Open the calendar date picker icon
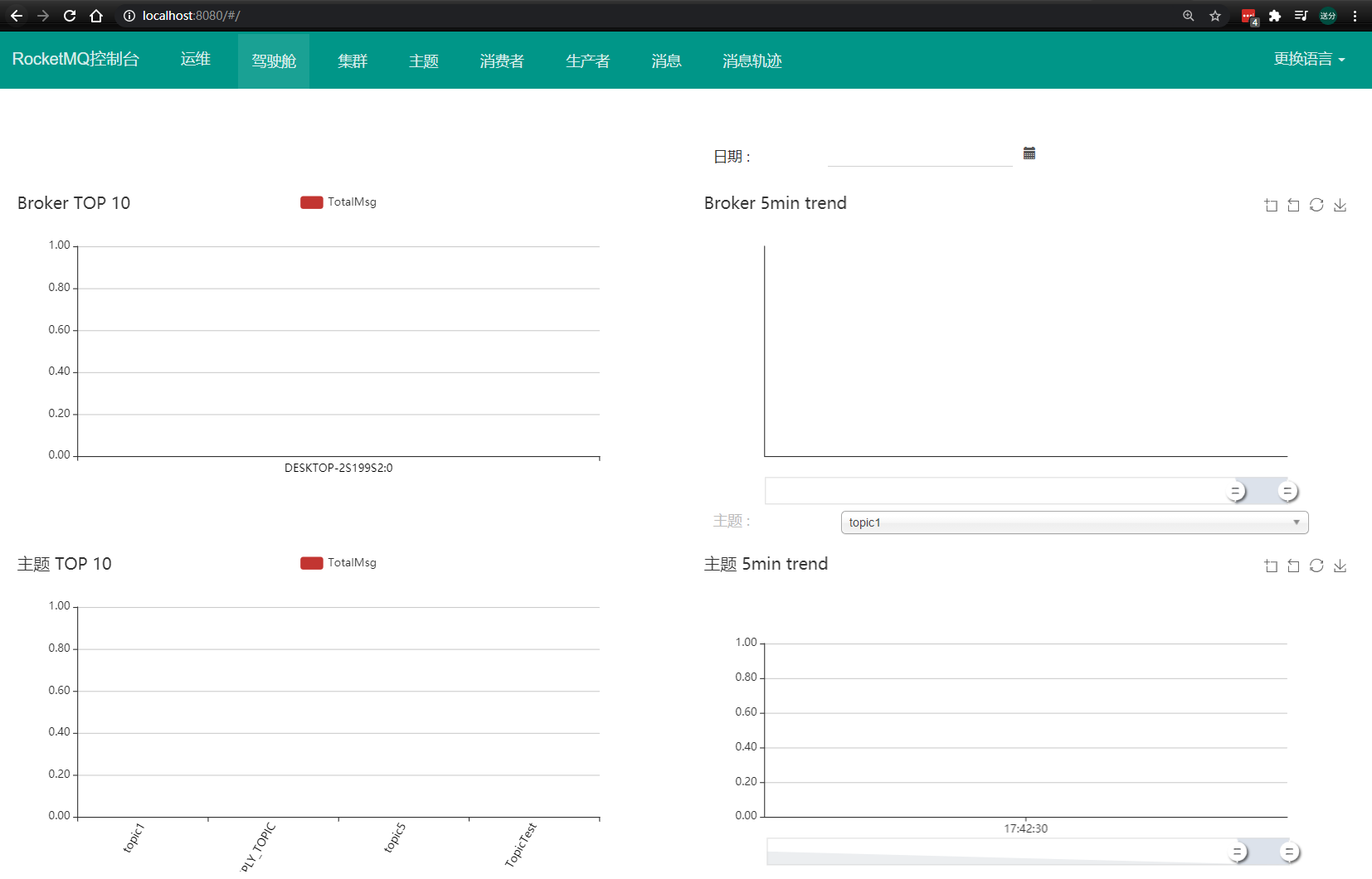 1029,153
